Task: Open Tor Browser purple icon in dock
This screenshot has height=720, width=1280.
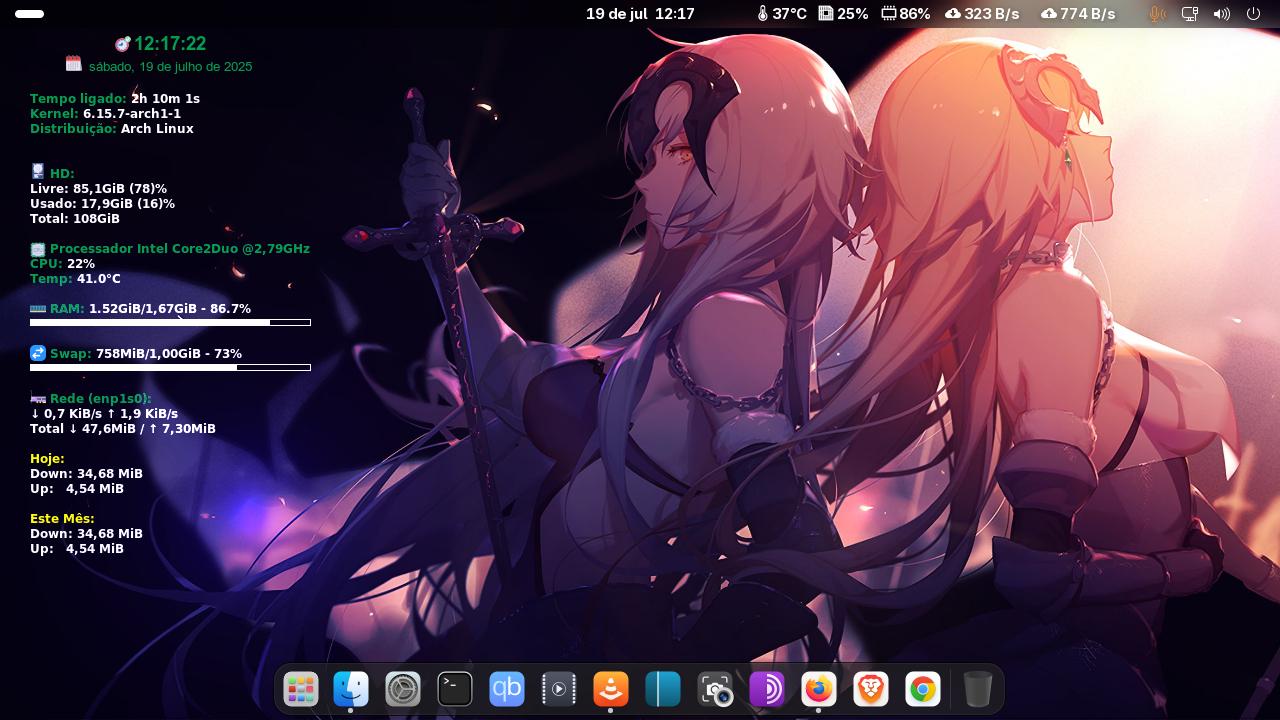Action: coord(767,689)
